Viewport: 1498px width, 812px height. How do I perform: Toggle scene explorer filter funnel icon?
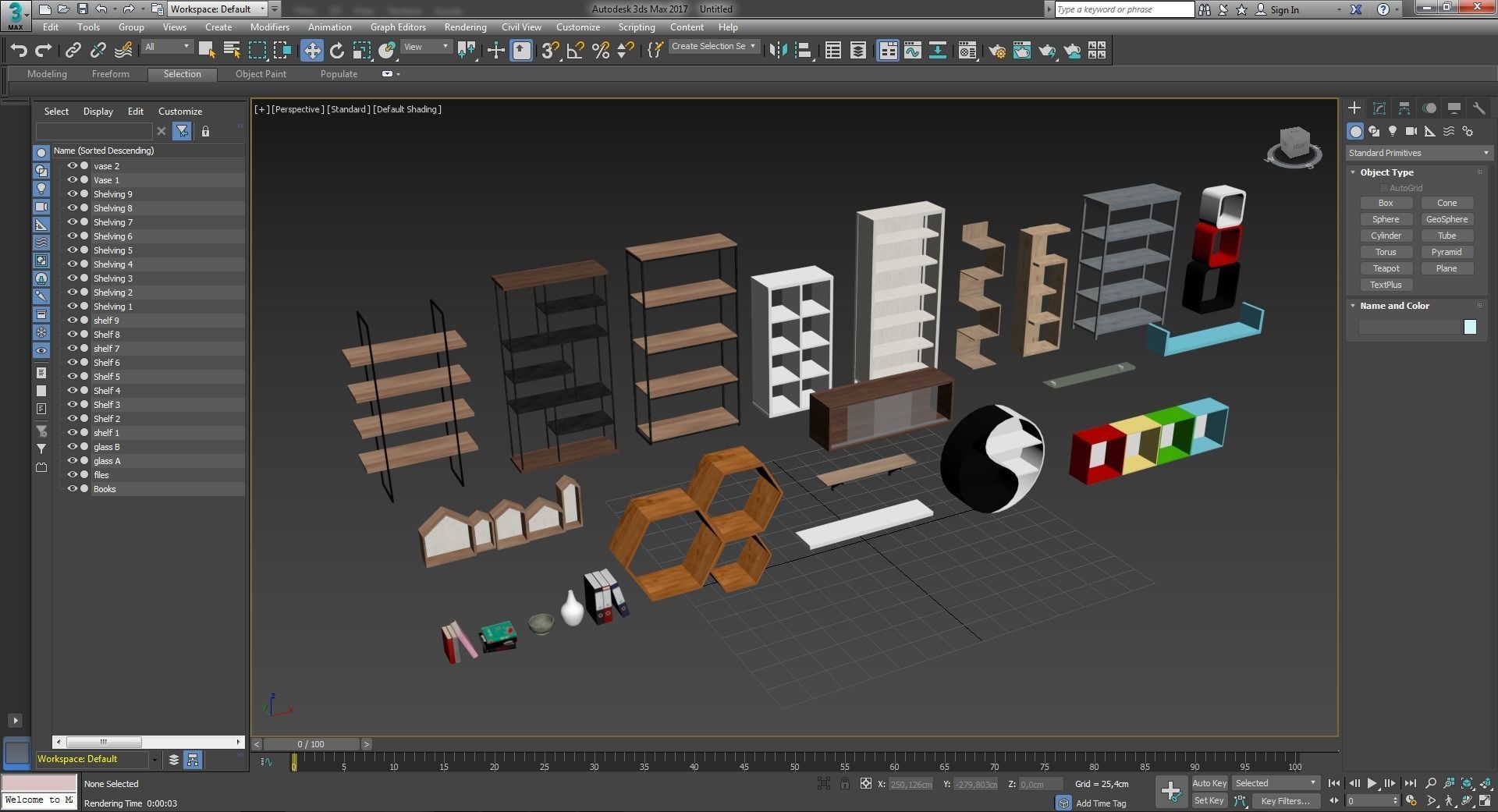(182, 131)
